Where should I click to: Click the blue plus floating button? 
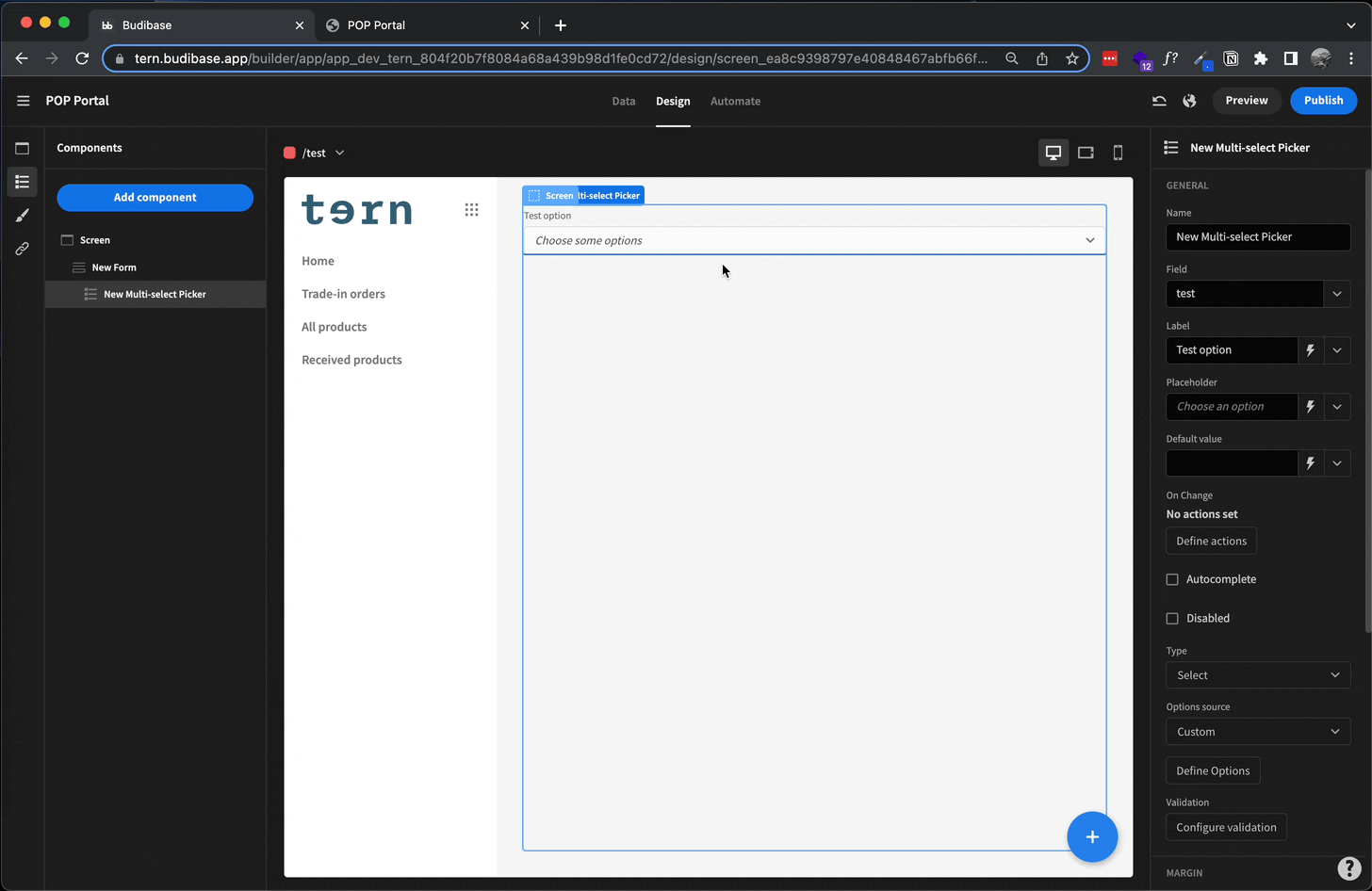pyautogui.click(x=1092, y=836)
